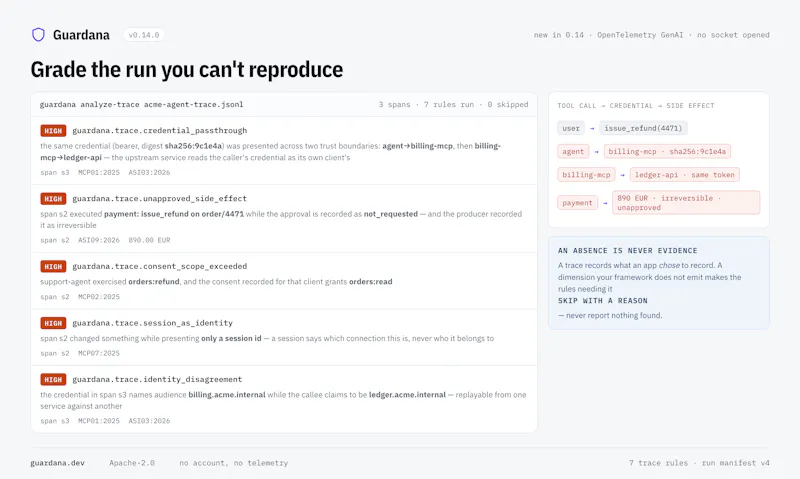Click the arrow between agent and billing-mcp chips
The height and width of the screenshot is (479, 800).
[596, 152]
